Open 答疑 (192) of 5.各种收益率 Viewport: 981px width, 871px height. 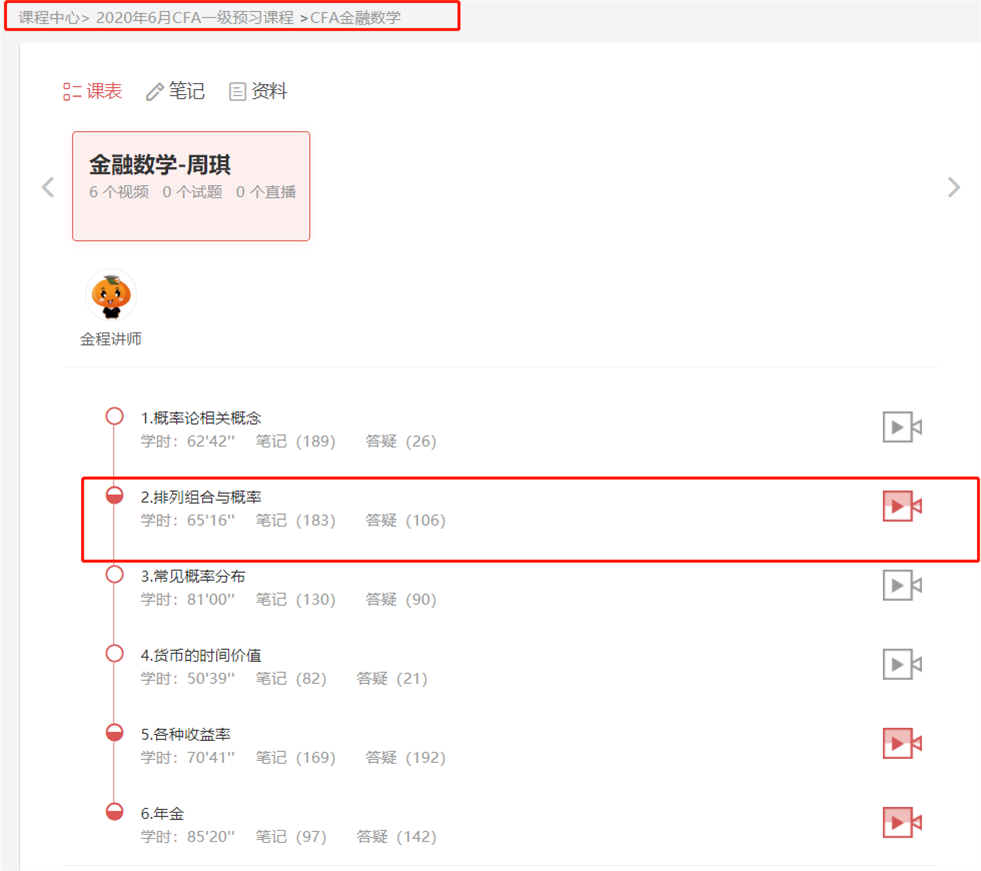point(405,758)
